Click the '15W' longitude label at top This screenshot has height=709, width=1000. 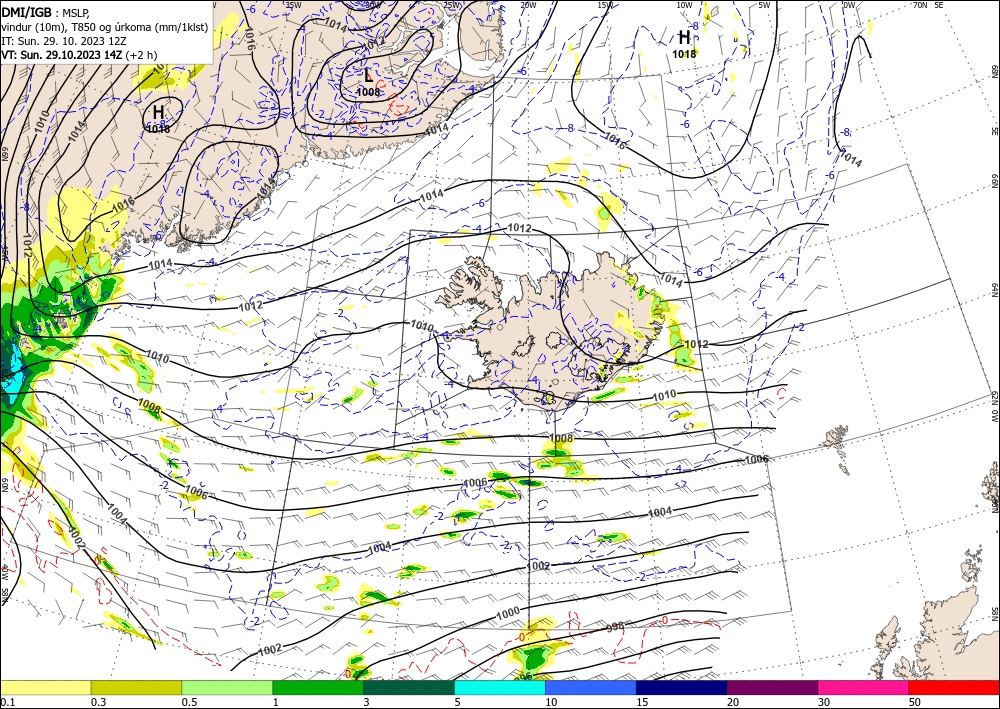pos(606,5)
